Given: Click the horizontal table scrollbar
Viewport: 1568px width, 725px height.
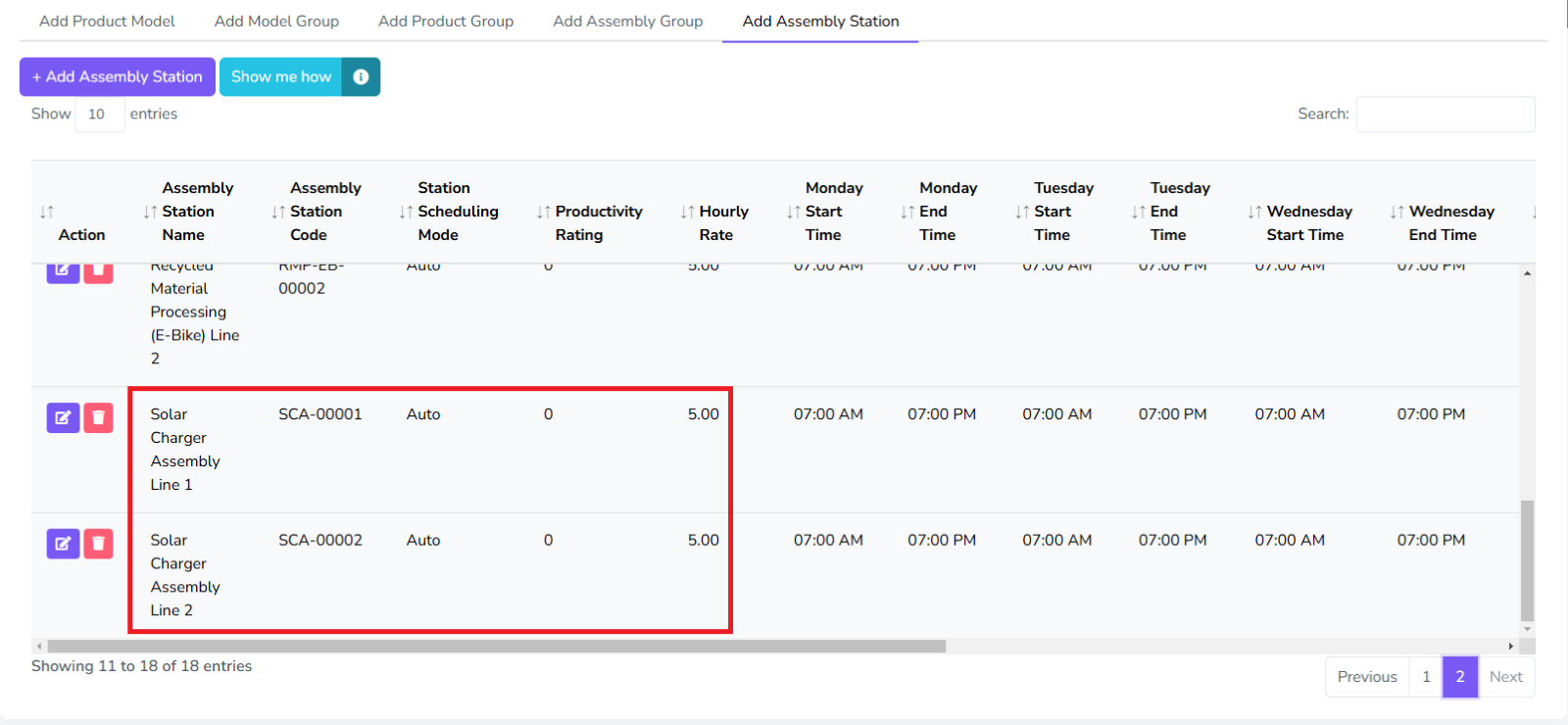Looking at the screenshot, I should [x=496, y=647].
